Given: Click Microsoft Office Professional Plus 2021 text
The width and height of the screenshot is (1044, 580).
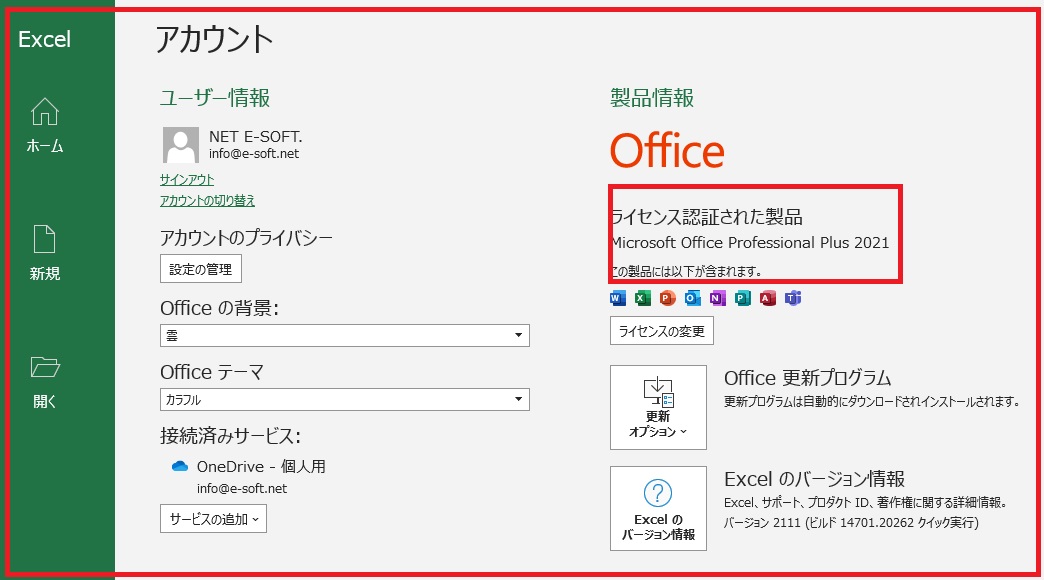Looking at the screenshot, I should point(750,242).
